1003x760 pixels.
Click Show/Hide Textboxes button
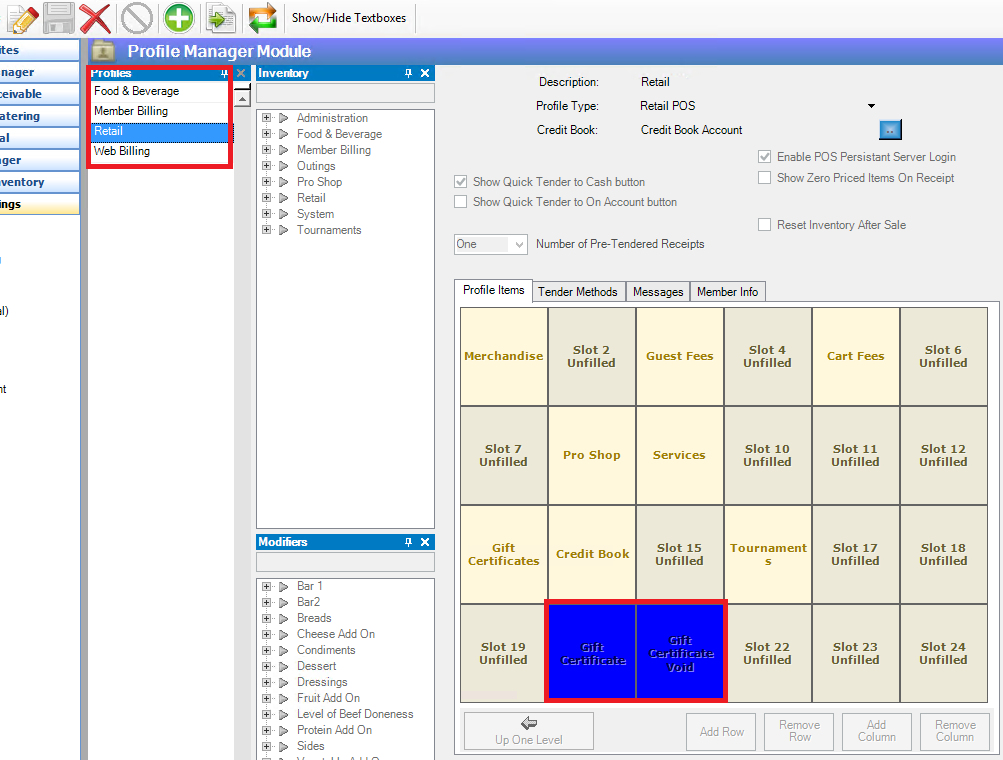coord(349,18)
